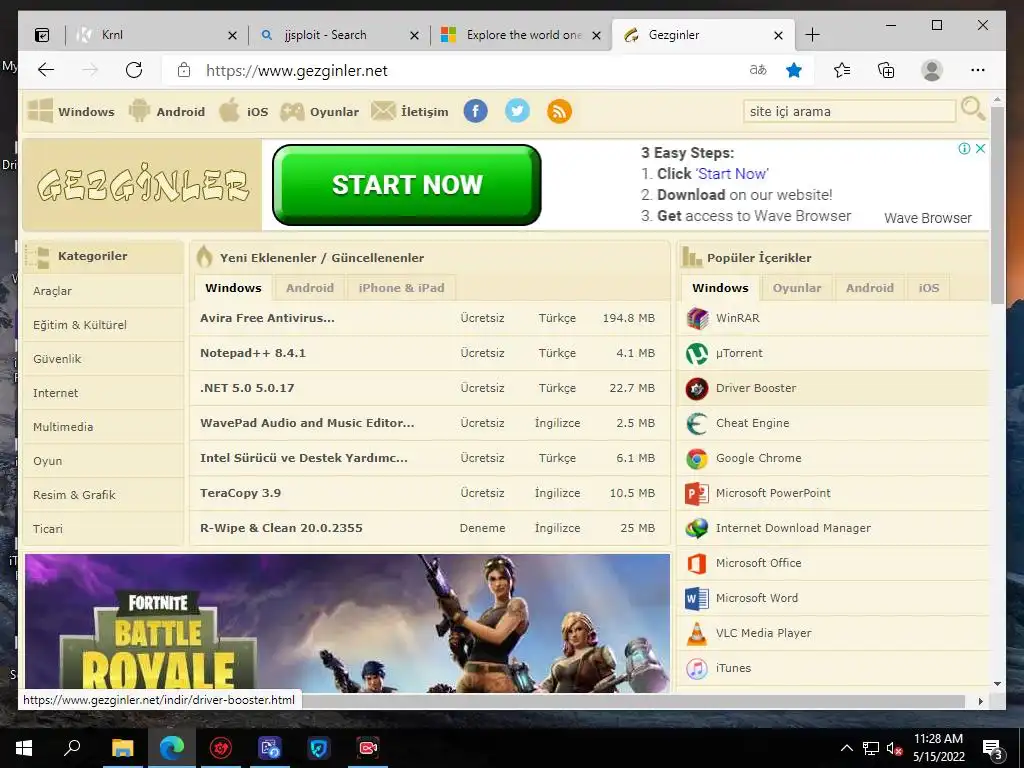The height and width of the screenshot is (768, 1024).
Task: Open Oyunlar in the site navigation
Action: pyautogui.click(x=319, y=111)
